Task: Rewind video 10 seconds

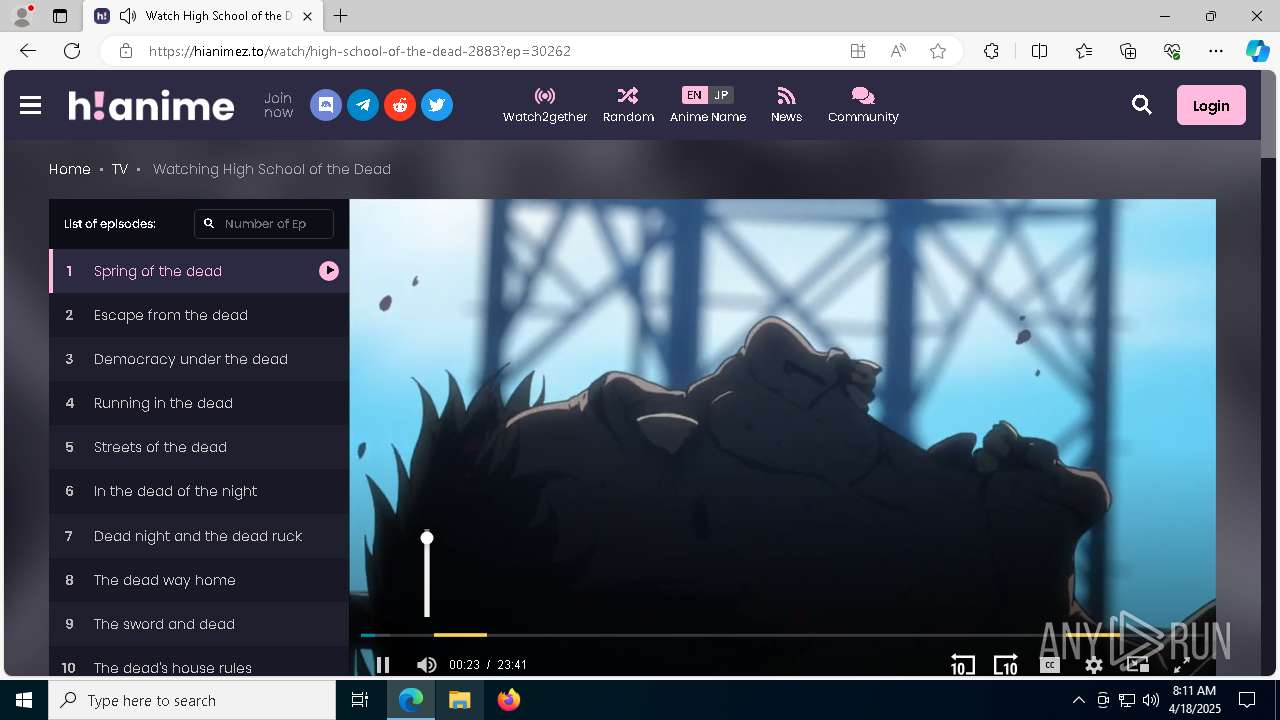Action: pos(962,665)
